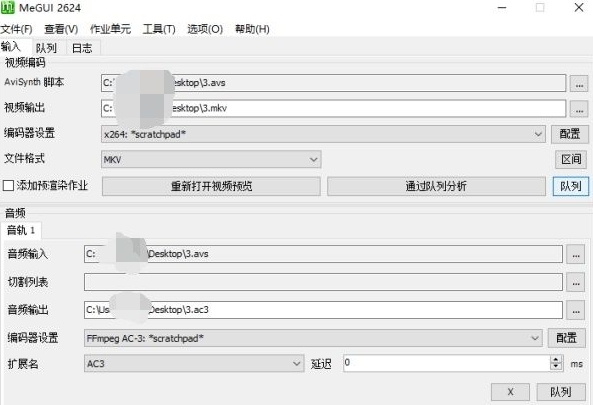
Task: Click 通过队列分析 button
Action: (x=436, y=186)
